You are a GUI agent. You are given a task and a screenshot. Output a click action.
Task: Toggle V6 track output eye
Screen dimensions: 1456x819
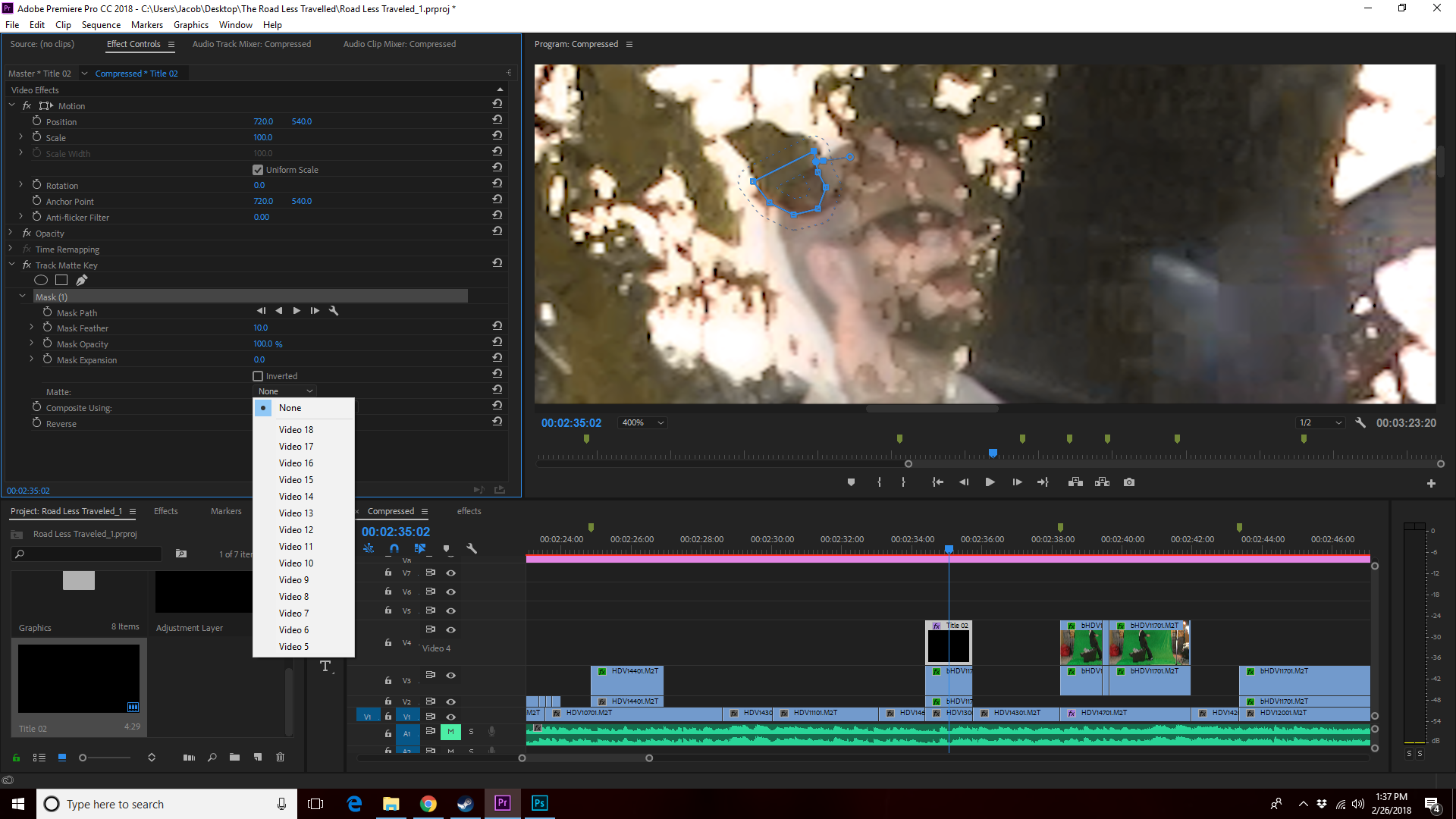point(450,592)
